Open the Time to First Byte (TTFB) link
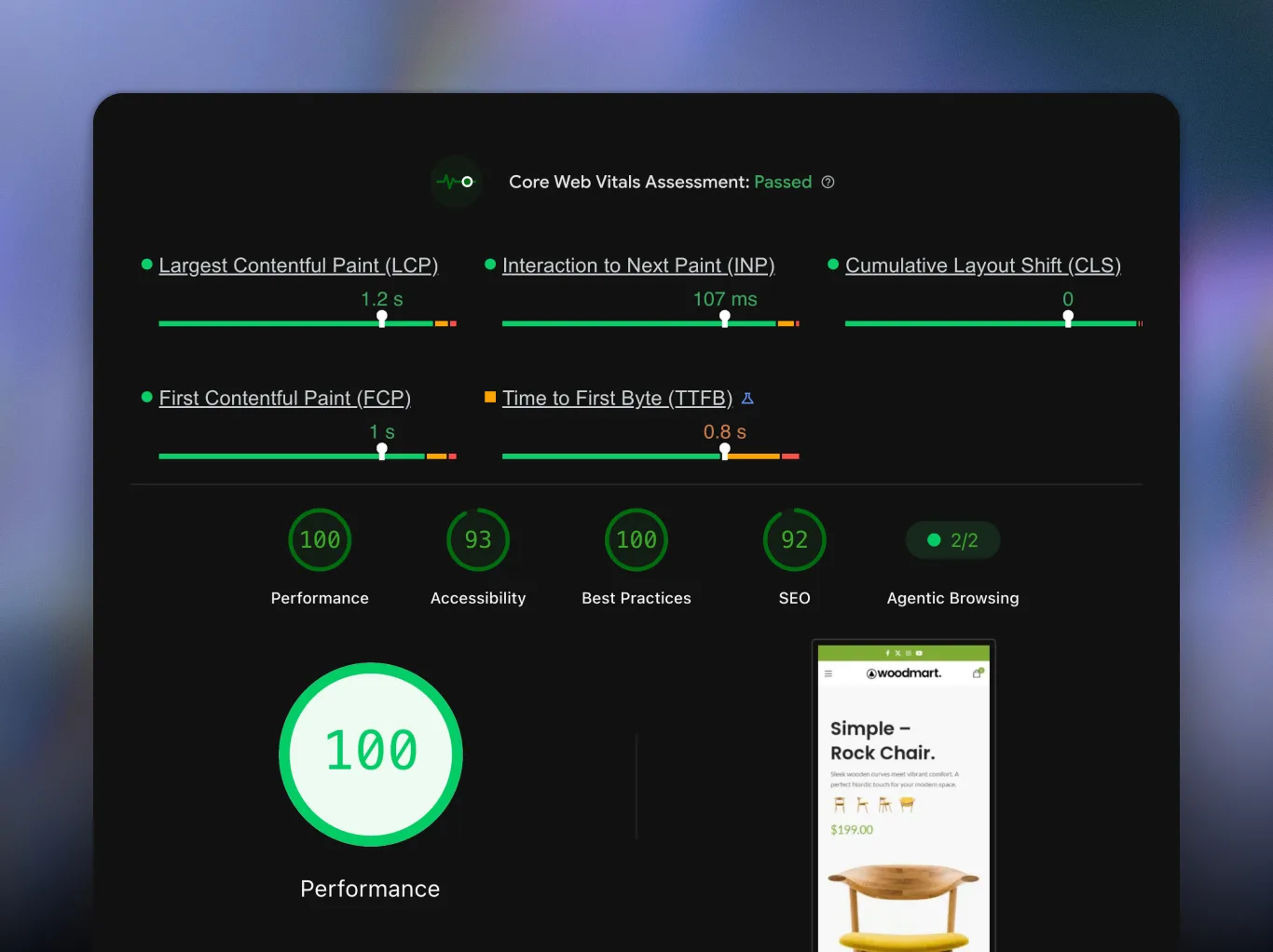 pos(617,399)
